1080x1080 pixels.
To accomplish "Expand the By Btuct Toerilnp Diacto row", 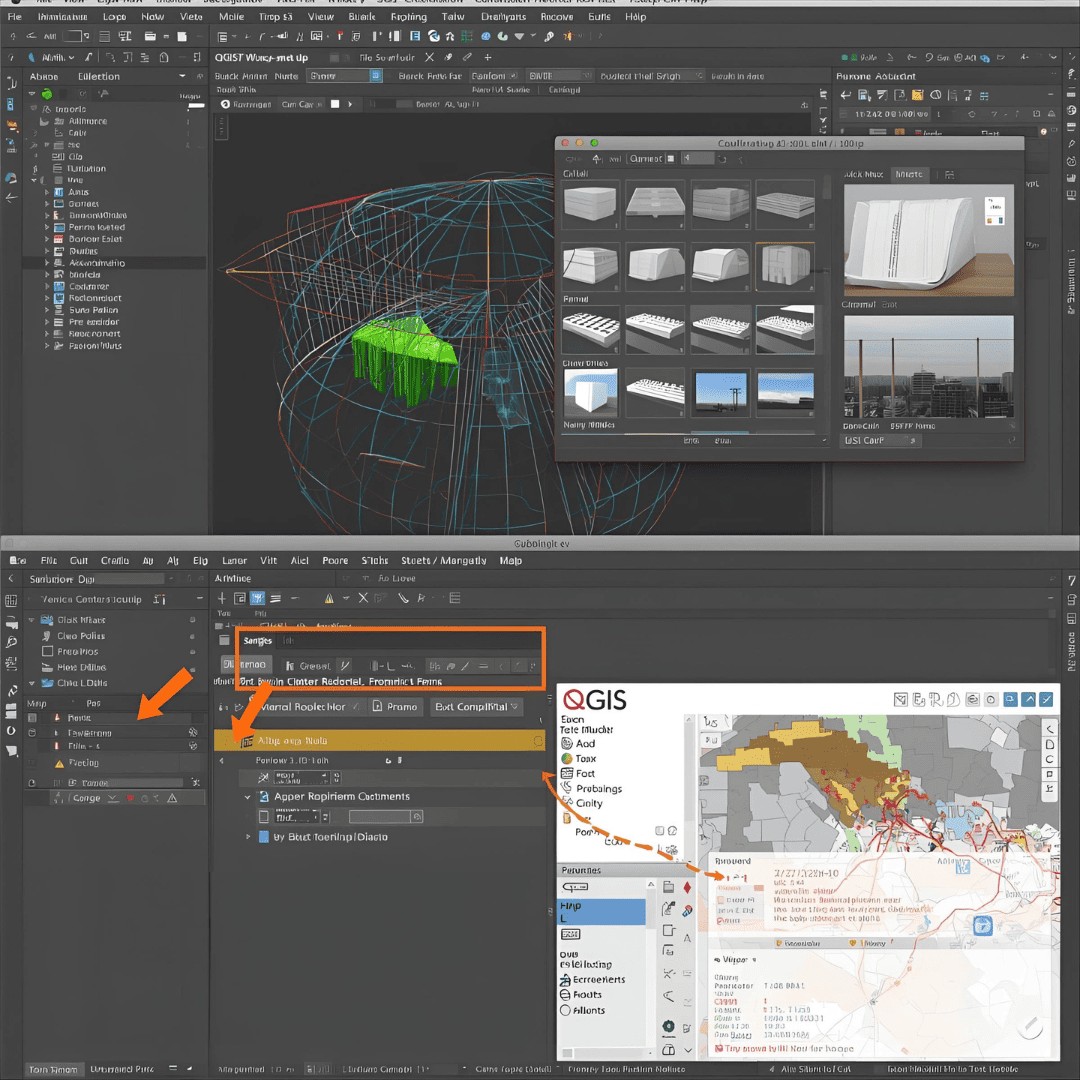I will (x=248, y=837).
